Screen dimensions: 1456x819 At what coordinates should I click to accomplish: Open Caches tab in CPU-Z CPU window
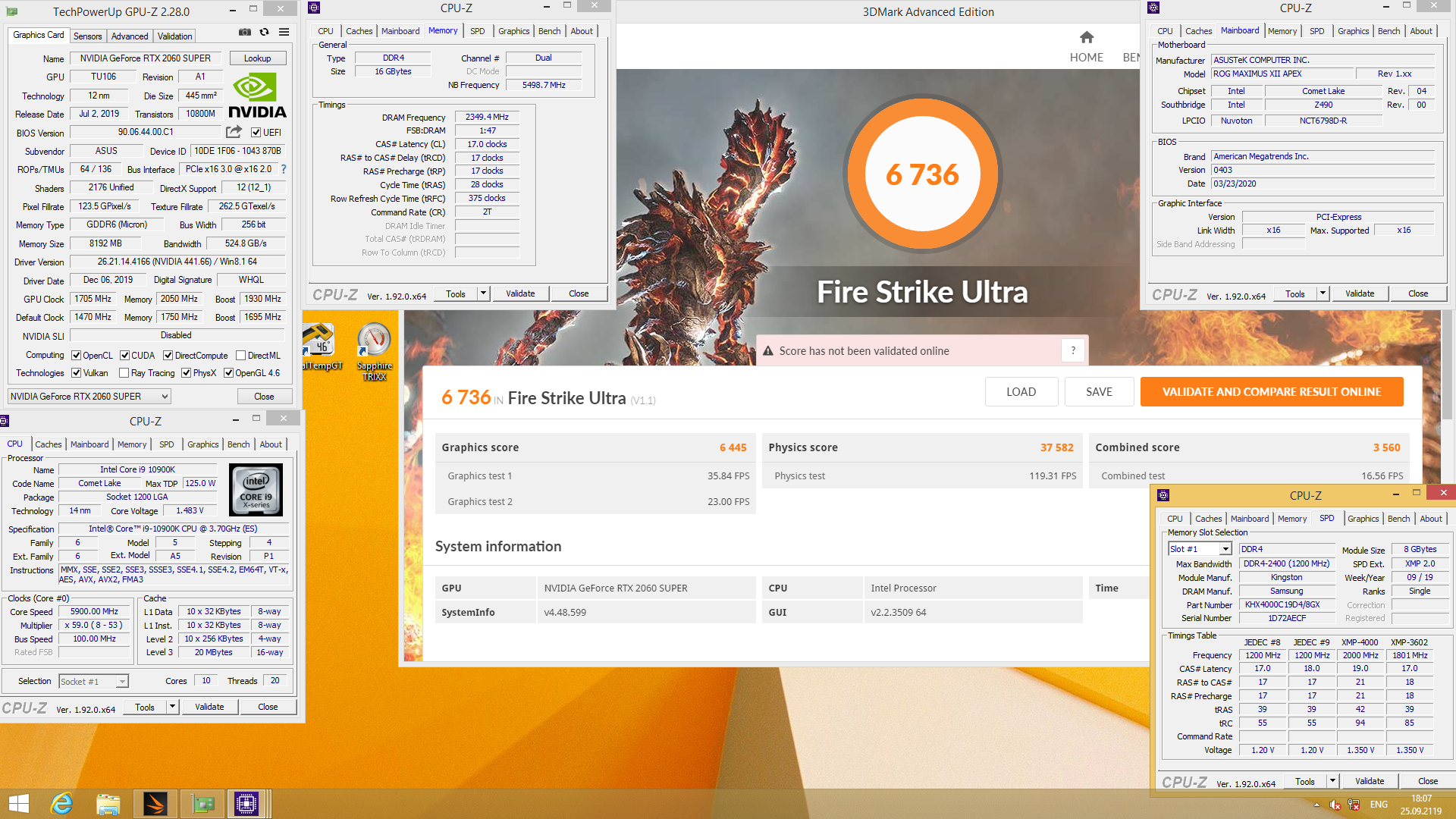click(x=48, y=444)
